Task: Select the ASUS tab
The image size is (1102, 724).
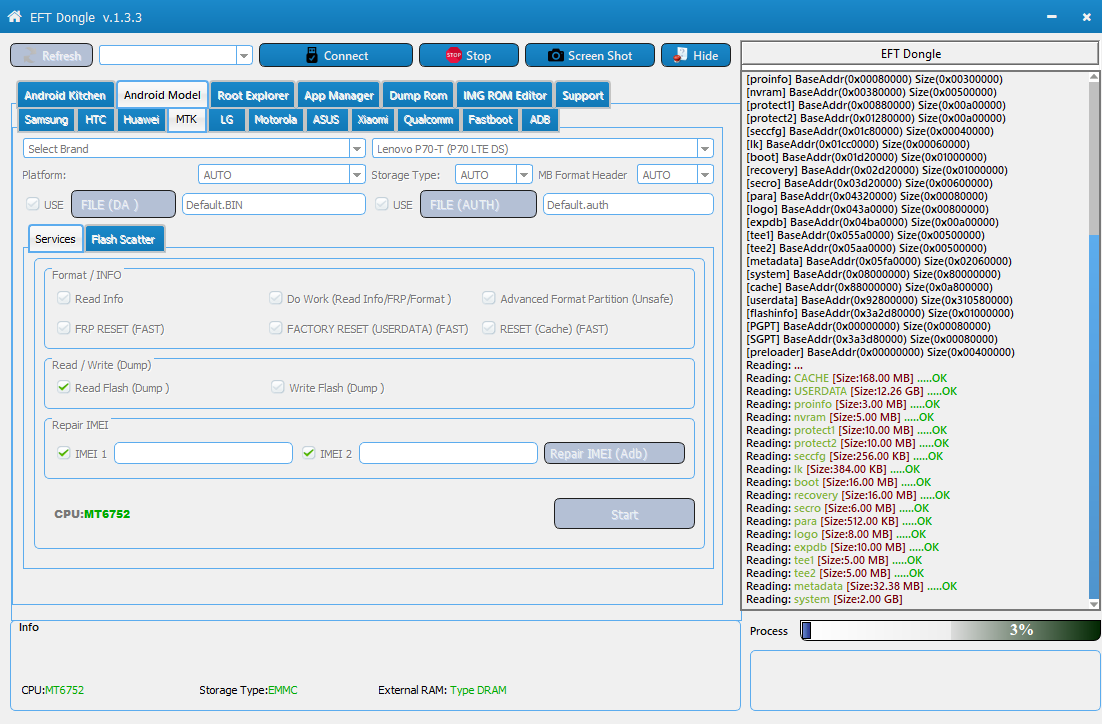Action: click(x=326, y=119)
